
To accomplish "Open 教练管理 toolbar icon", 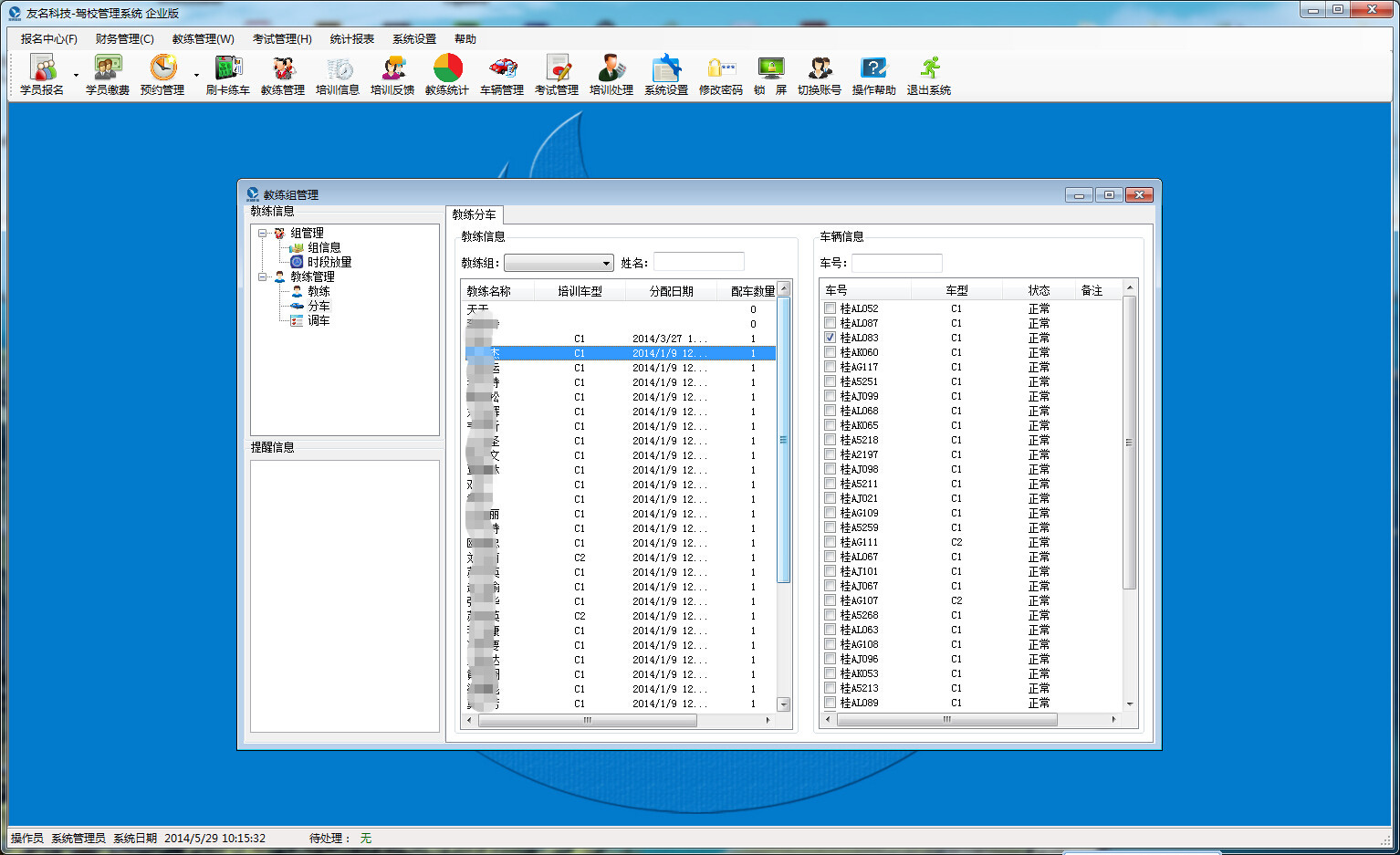I will pos(283,75).
